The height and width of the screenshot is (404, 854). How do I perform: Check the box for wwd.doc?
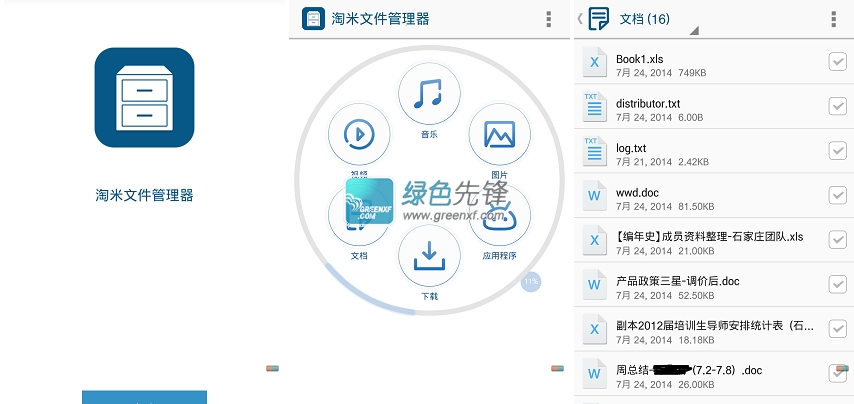(838, 195)
